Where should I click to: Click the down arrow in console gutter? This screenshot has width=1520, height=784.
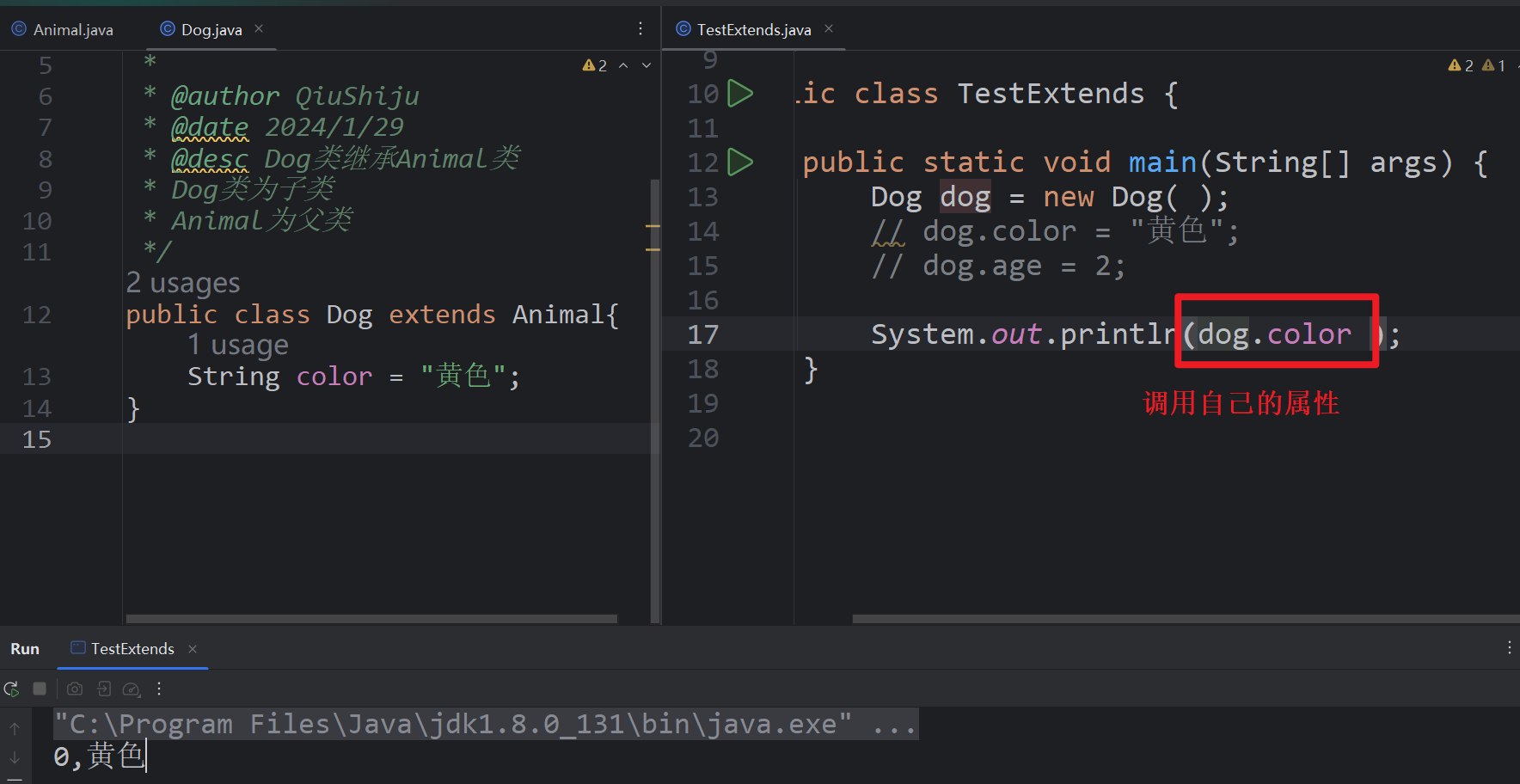(15, 757)
